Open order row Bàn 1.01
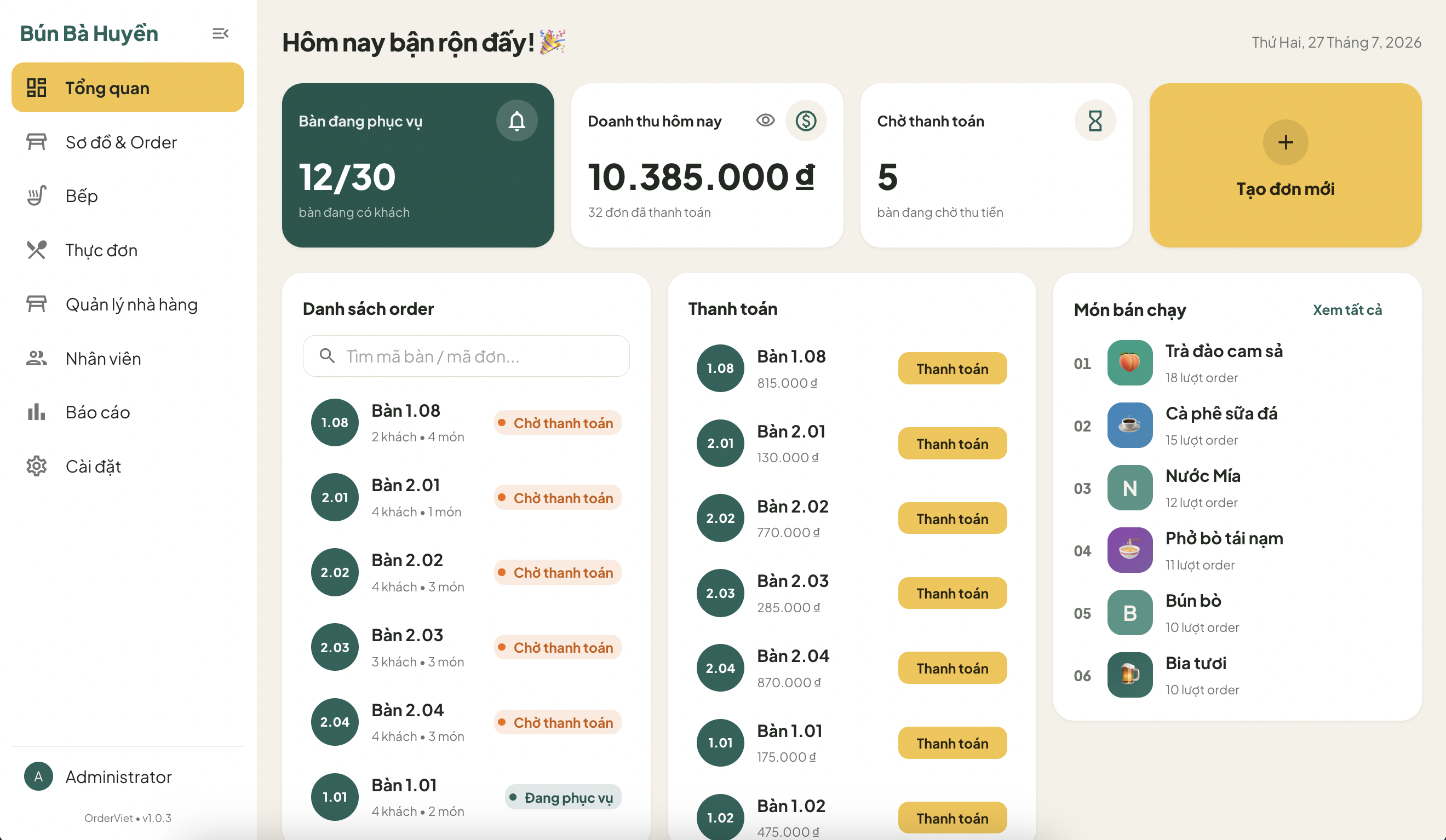1446x840 pixels. click(467, 797)
